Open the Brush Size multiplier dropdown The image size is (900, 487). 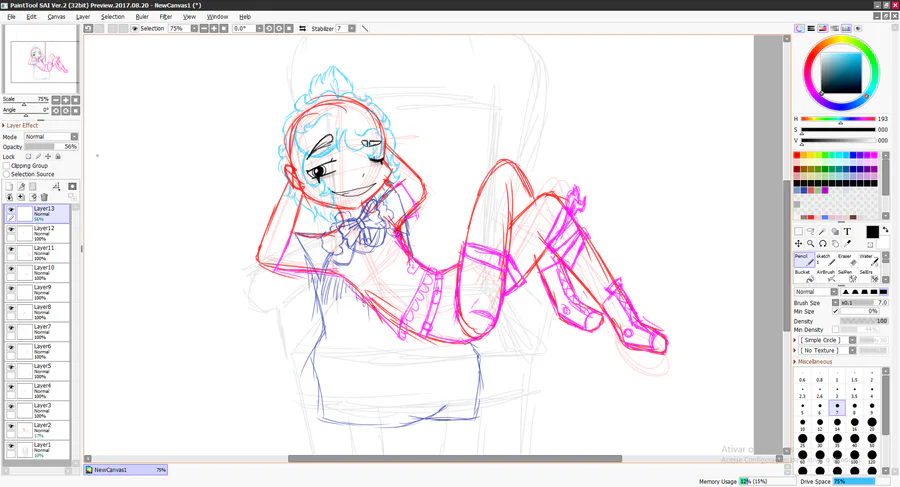click(x=835, y=303)
